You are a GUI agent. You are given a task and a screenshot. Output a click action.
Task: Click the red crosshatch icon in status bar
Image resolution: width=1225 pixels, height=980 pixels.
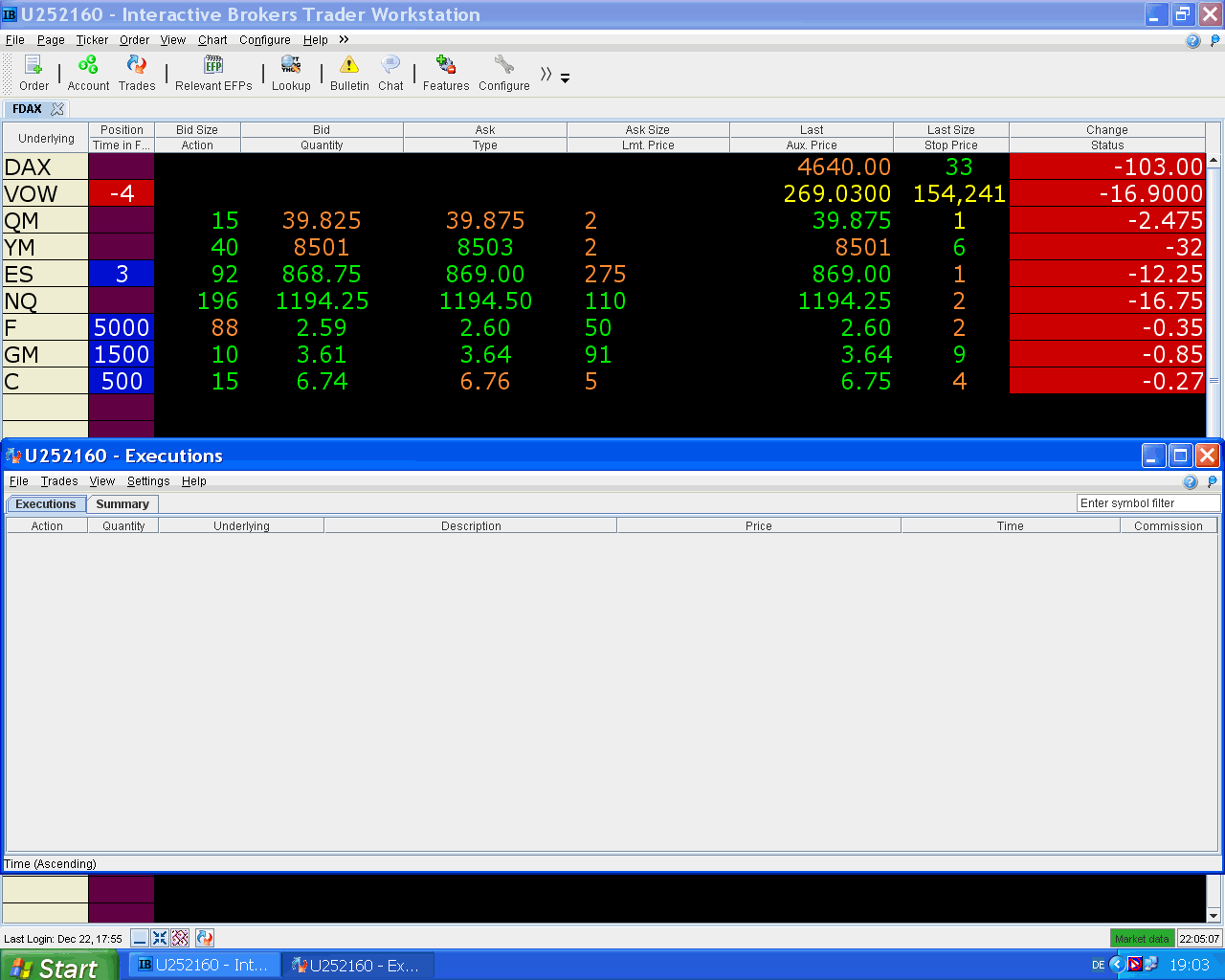180,938
